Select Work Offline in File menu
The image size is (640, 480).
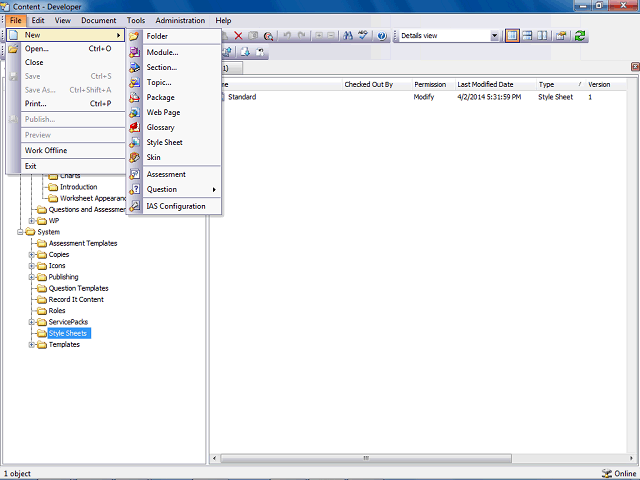coord(66,151)
